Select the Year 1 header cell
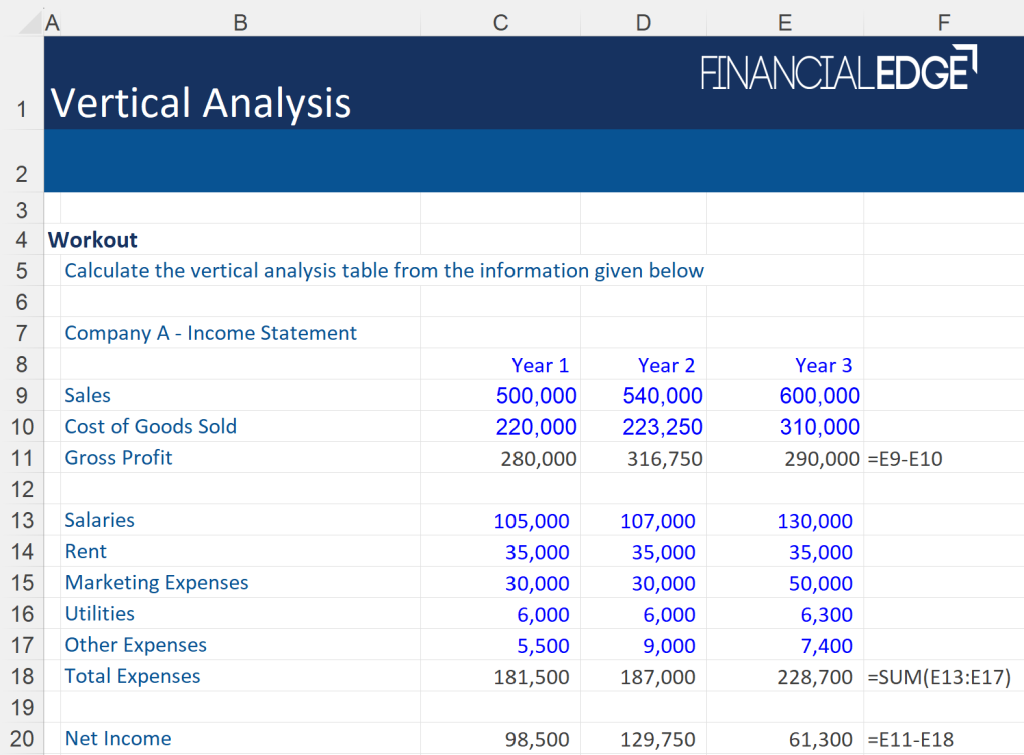Image resolution: width=1024 pixels, height=755 pixels. pyautogui.click(x=540, y=365)
